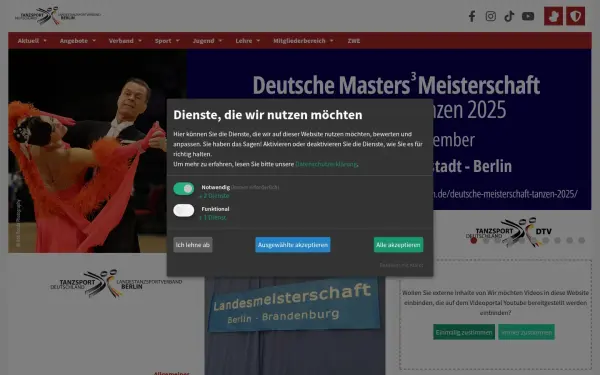Click the 'Dienste, die wir nutzen möchten' heading

268,115
